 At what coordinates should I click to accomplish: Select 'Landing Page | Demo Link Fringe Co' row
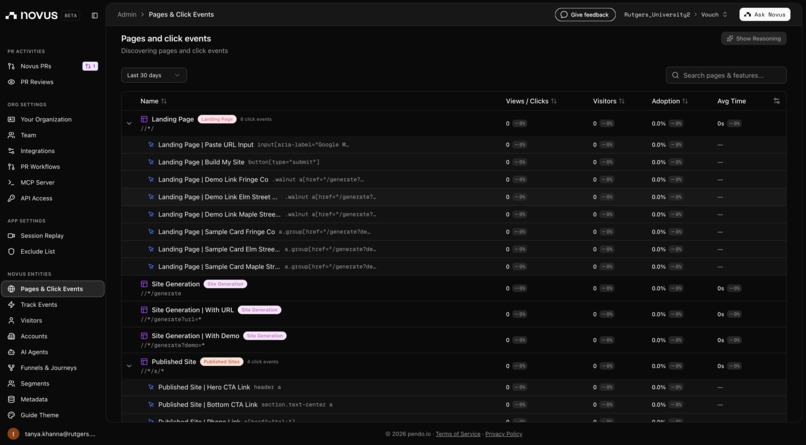(454, 180)
